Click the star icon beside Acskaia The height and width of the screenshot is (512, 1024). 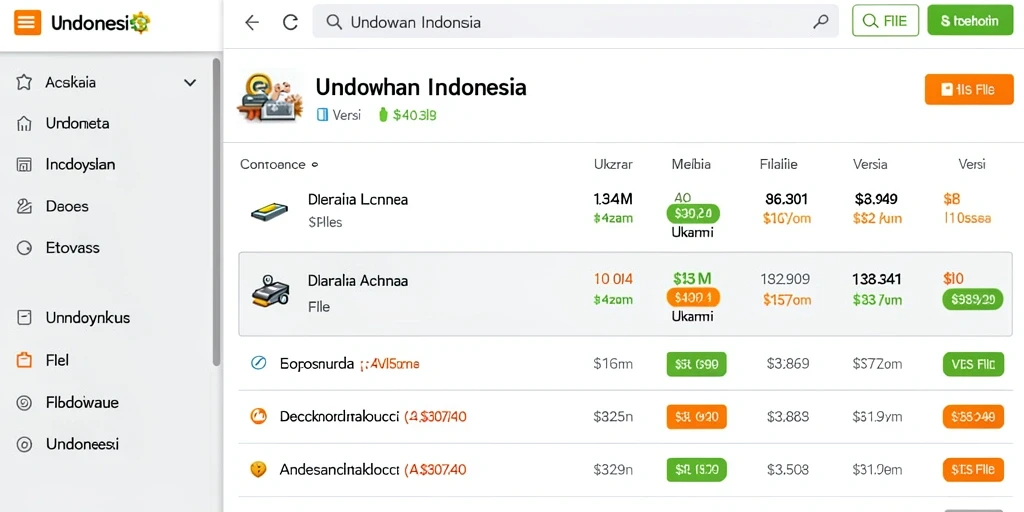(24, 82)
